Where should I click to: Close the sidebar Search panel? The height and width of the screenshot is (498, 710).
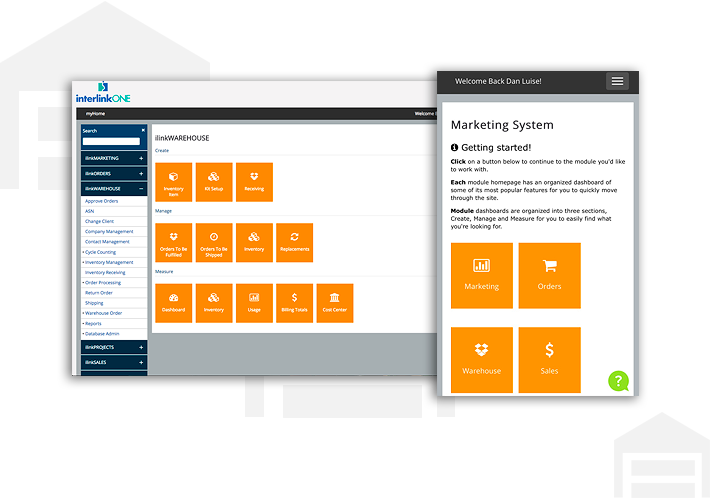click(x=143, y=130)
